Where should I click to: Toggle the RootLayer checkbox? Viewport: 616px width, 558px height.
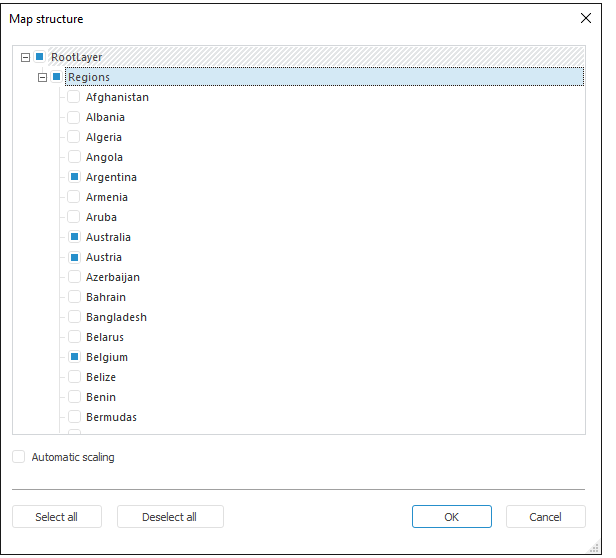pyautogui.click(x=39, y=58)
